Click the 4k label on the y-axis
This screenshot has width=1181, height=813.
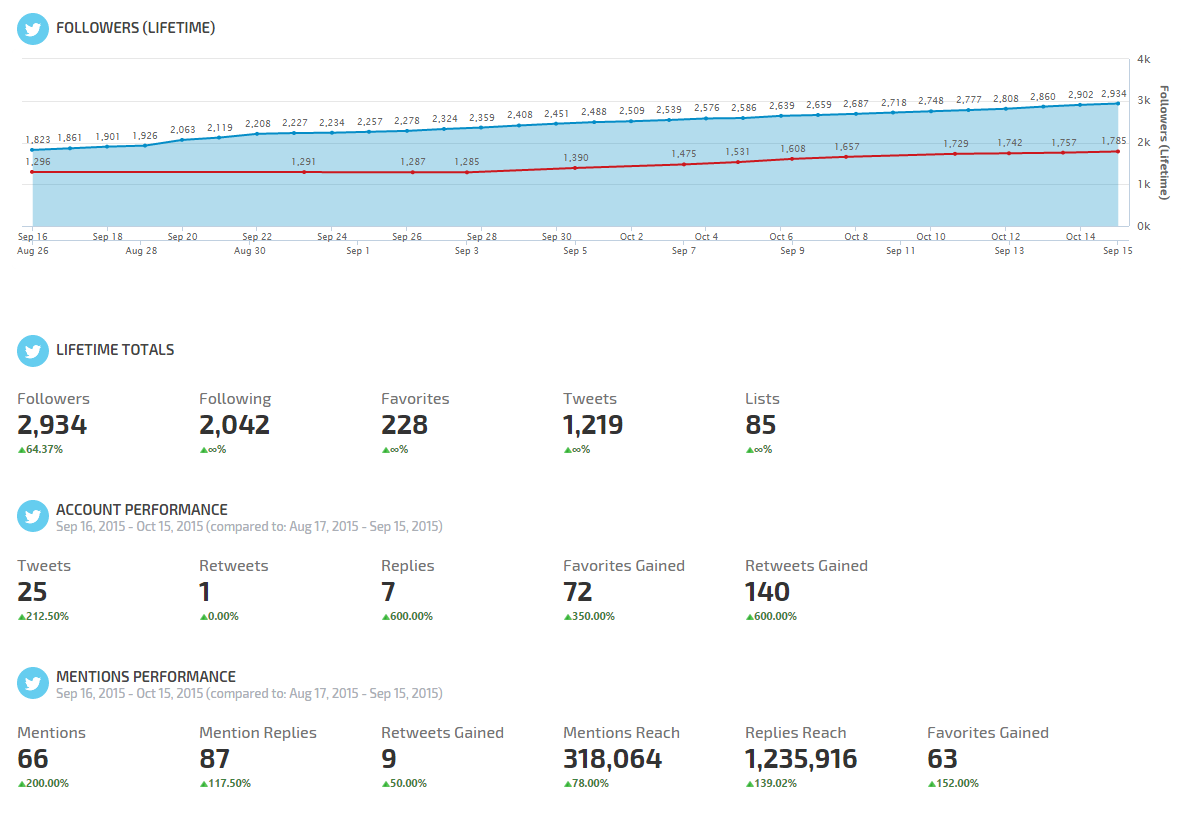1144,59
